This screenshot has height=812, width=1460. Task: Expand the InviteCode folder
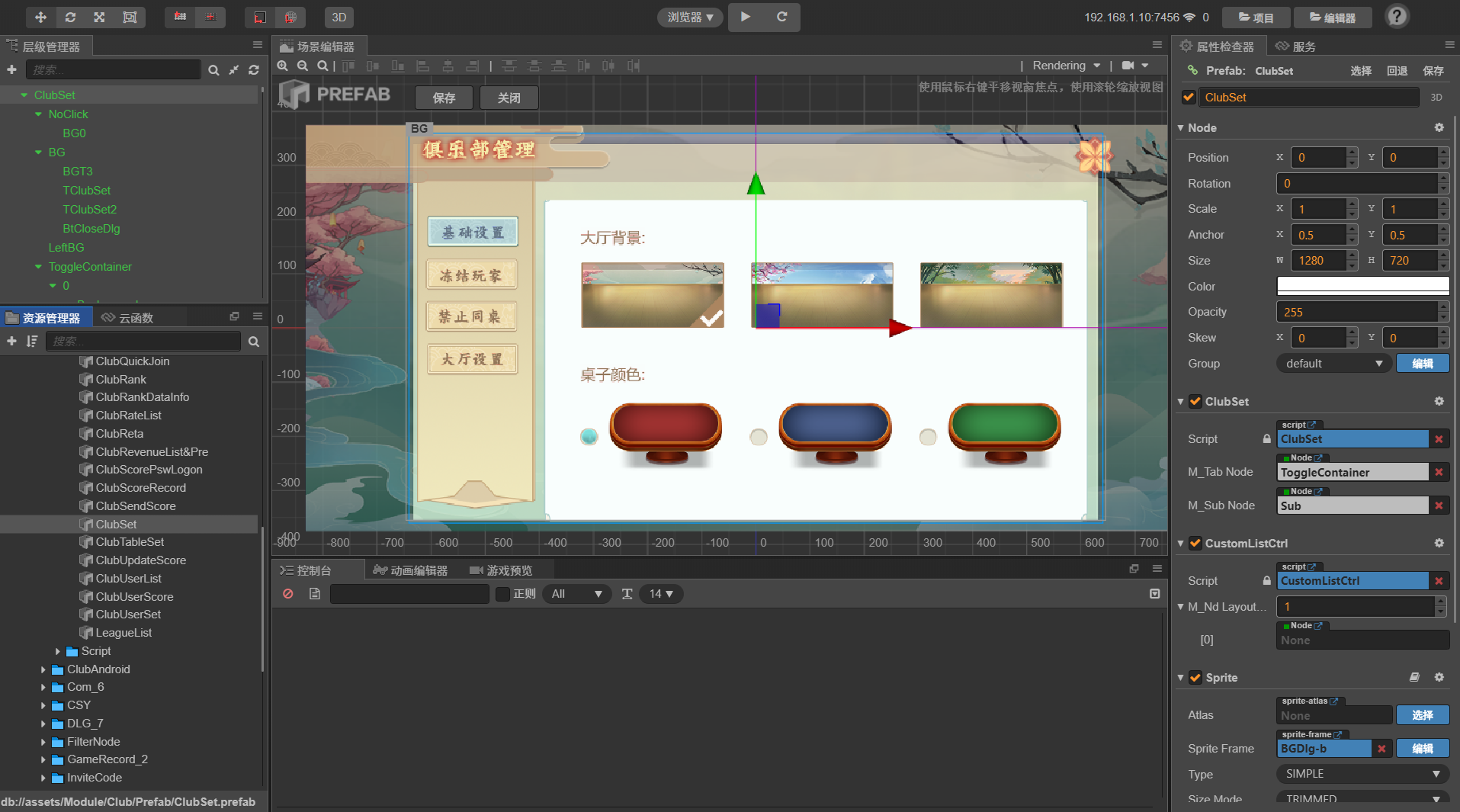(x=43, y=778)
